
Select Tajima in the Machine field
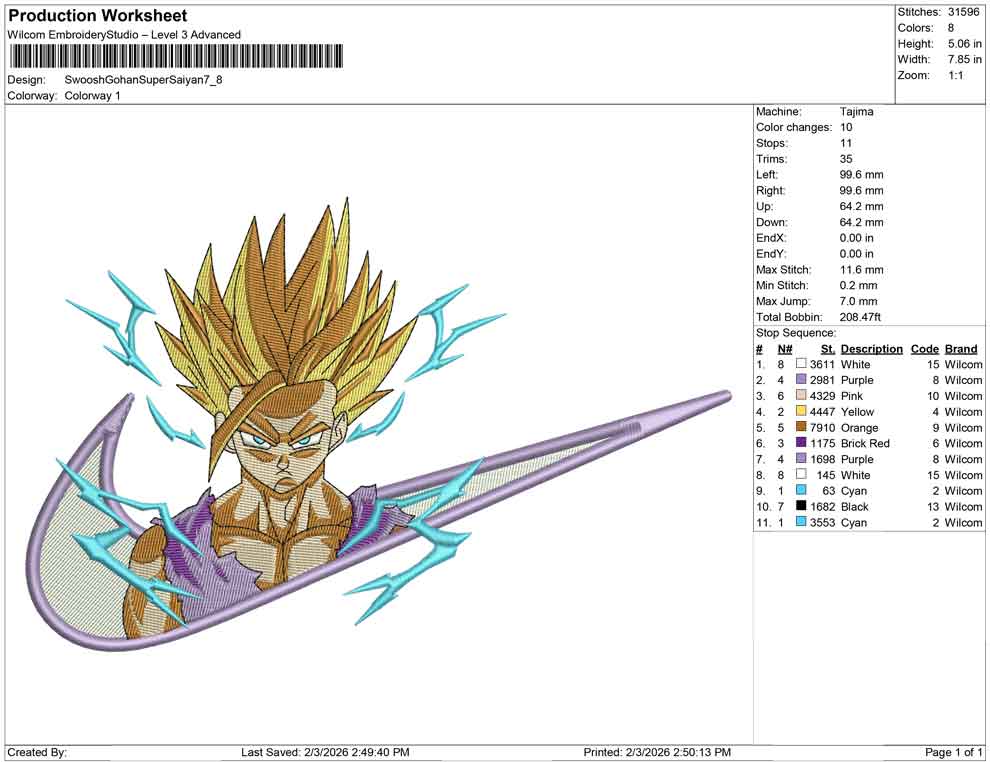857,111
